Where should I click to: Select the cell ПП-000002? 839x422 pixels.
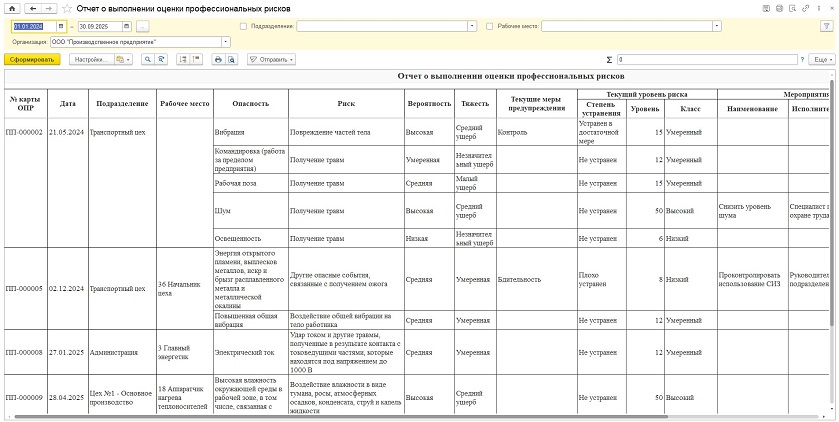click(24, 133)
